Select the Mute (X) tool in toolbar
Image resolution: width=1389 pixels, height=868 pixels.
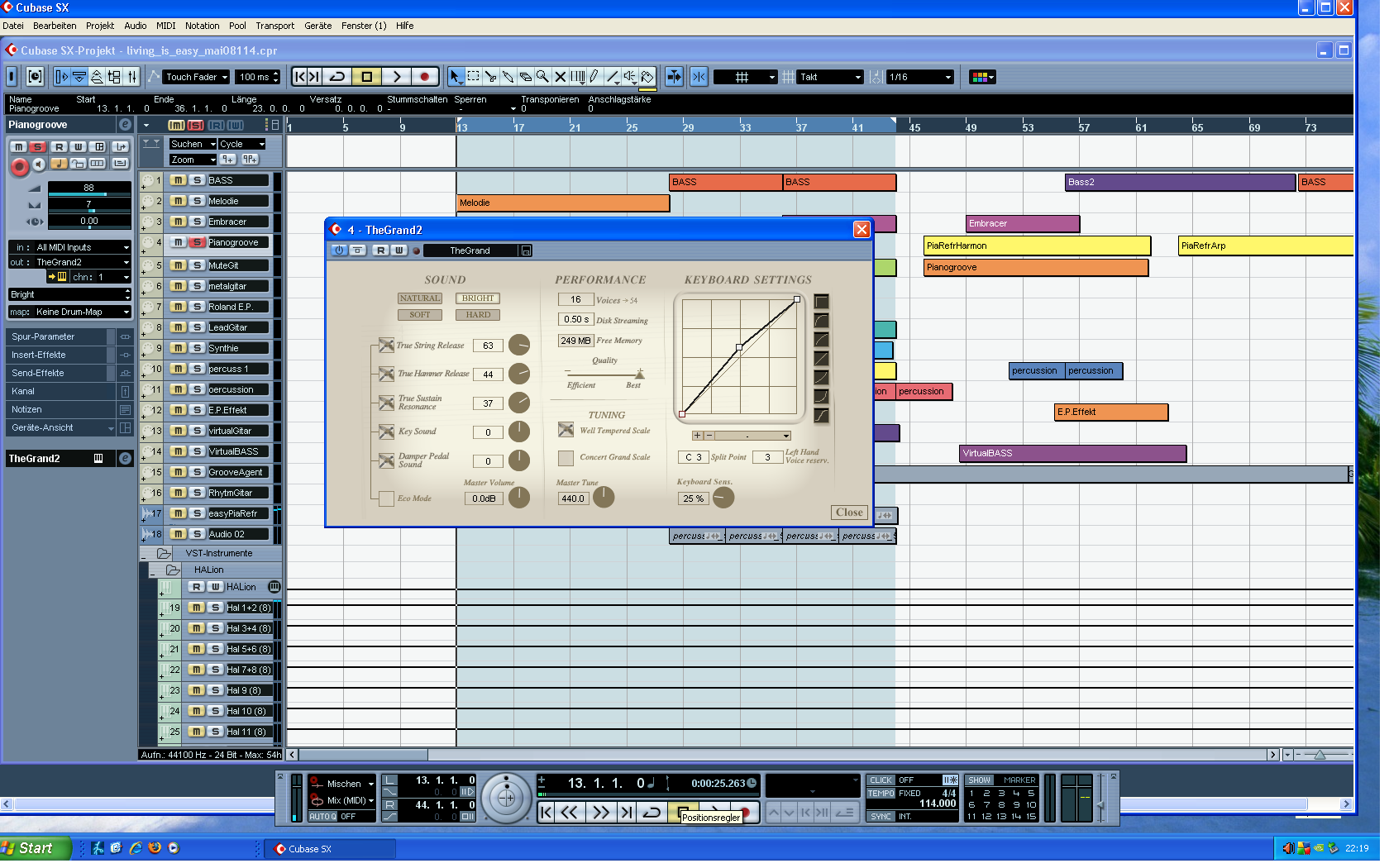pos(560,77)
